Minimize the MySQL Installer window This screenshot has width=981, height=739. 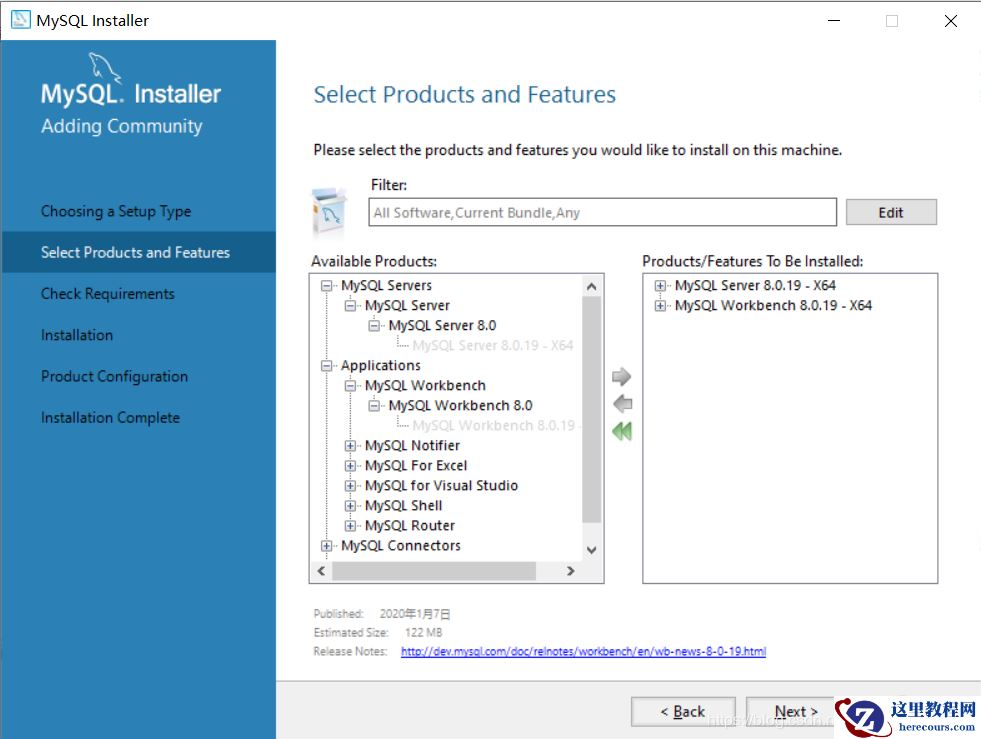(x=834, y=21)
